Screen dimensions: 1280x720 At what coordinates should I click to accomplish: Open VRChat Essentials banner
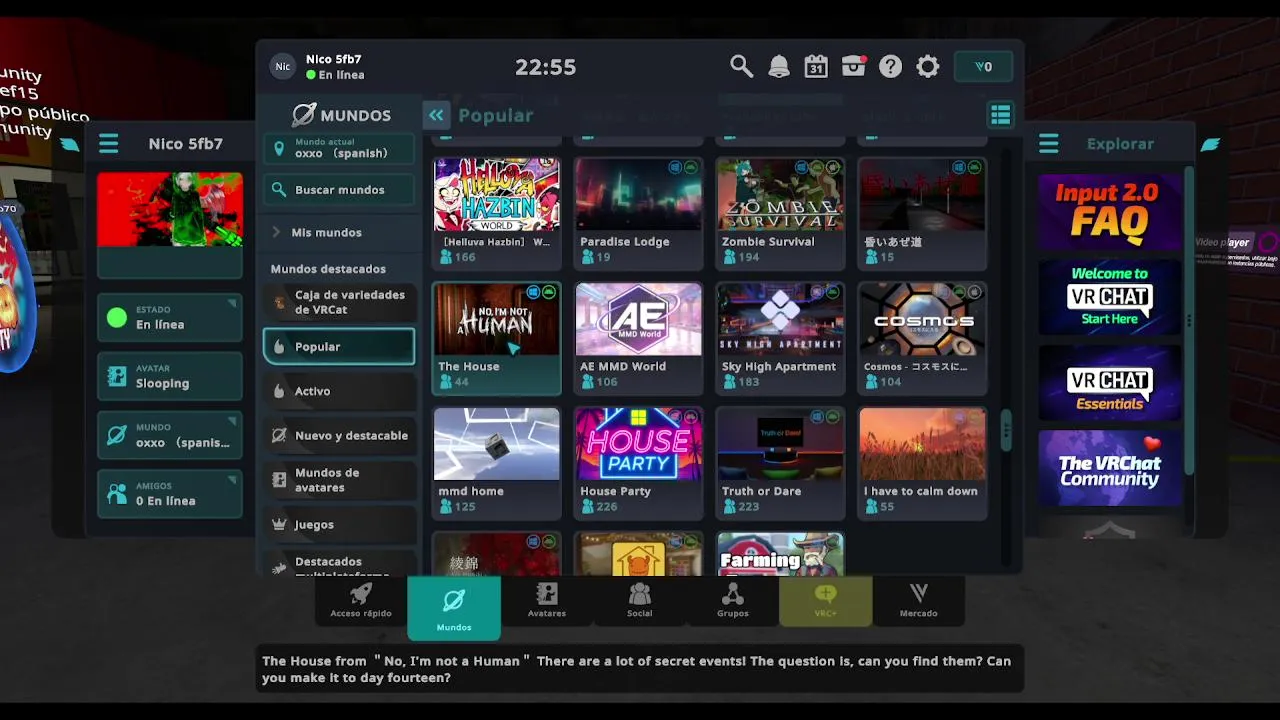1110,382
